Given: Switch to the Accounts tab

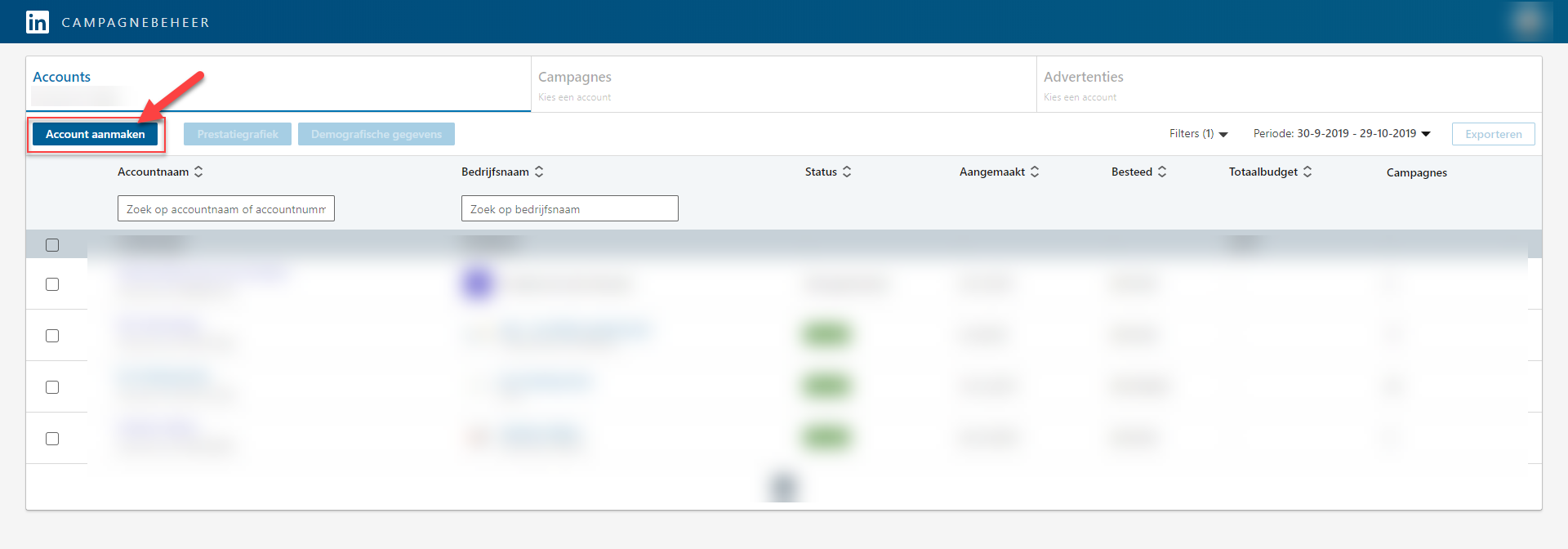Looking at the screenshot, I should pyautogui.click(x=278, y=84).
